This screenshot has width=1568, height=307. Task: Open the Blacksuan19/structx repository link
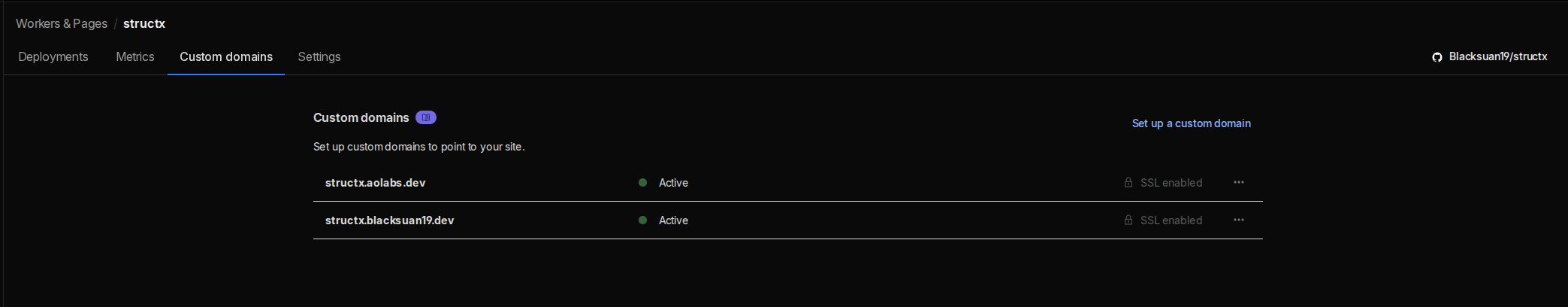pyautogui.click(x=1497, y=57)
